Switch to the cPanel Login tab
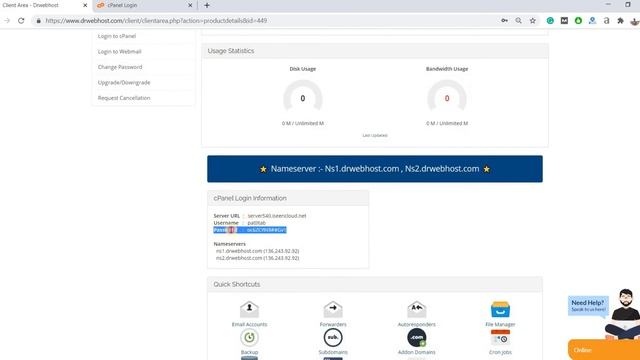This screenshot has height=360, width=640. point(144,5)
